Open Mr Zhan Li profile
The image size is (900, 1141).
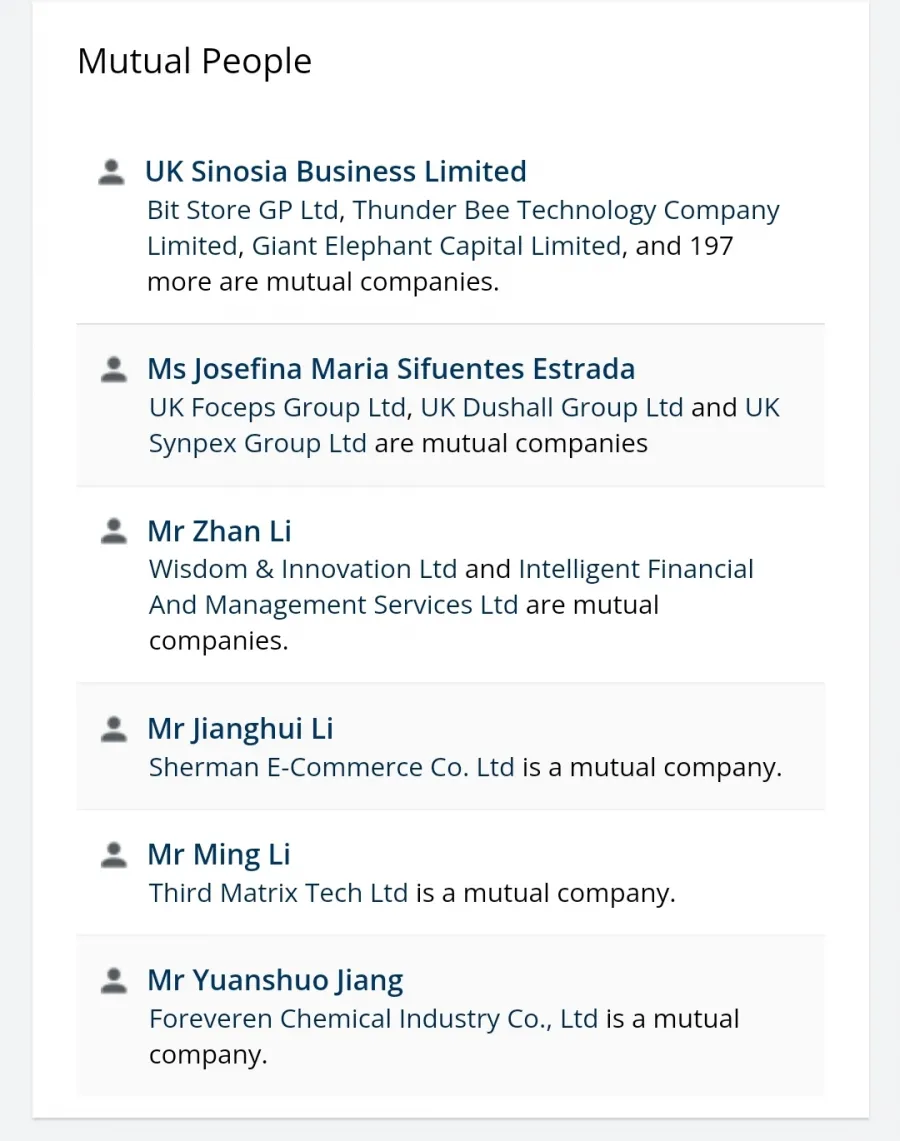coord(220,531)
